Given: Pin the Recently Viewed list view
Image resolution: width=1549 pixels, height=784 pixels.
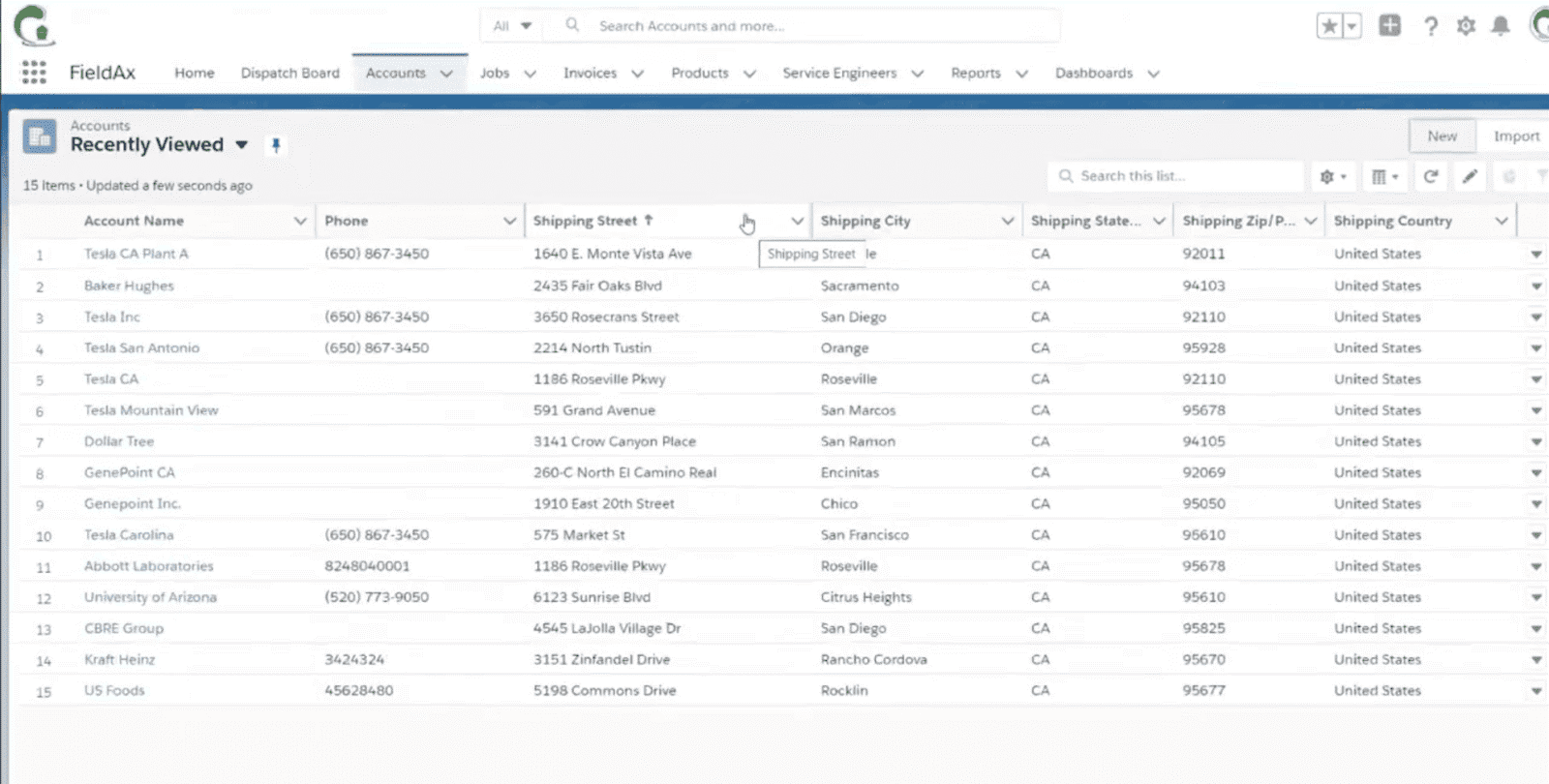Looking at the screenshot, I should pos(276,145).
